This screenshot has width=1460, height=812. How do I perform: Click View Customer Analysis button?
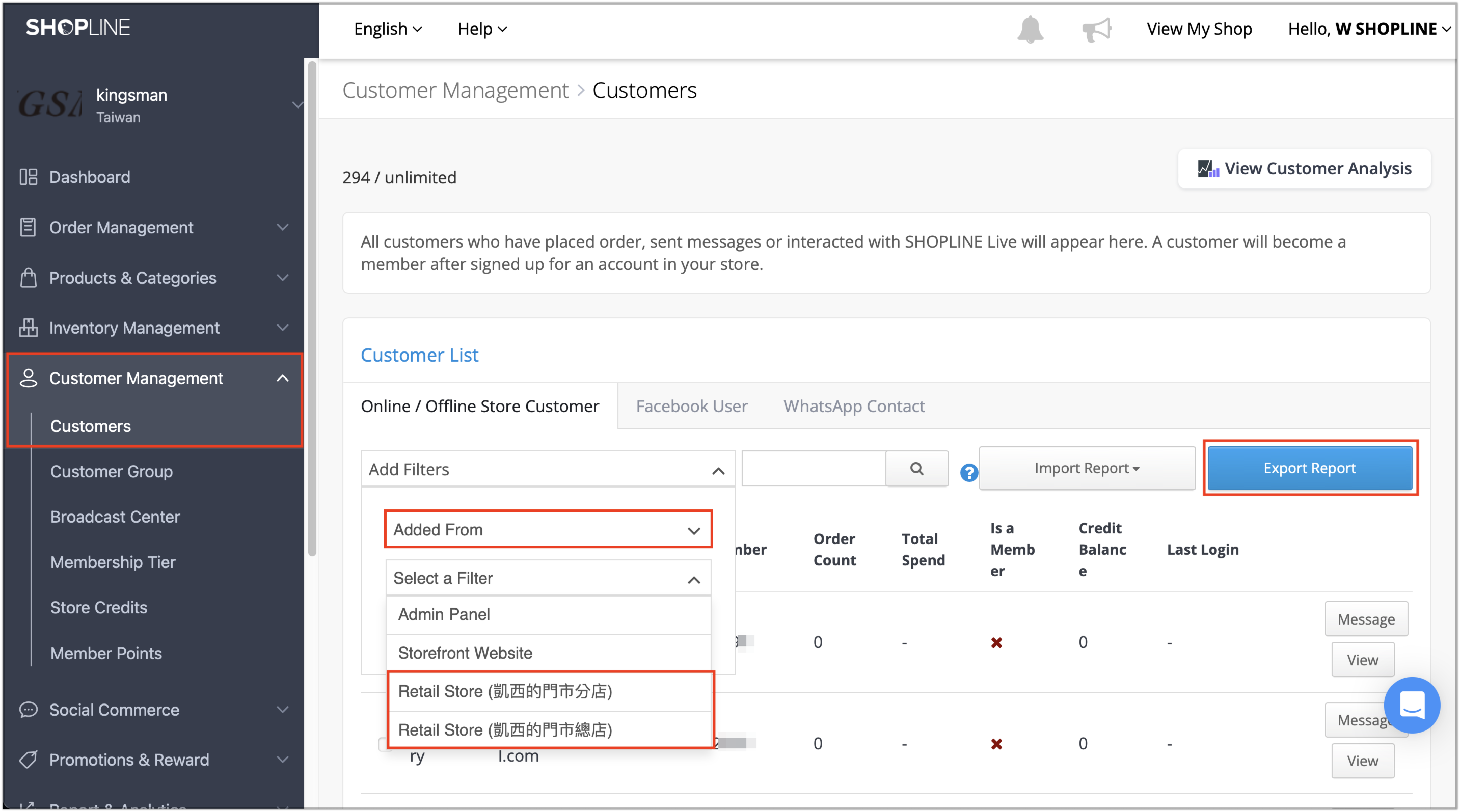click(1304, 169)
